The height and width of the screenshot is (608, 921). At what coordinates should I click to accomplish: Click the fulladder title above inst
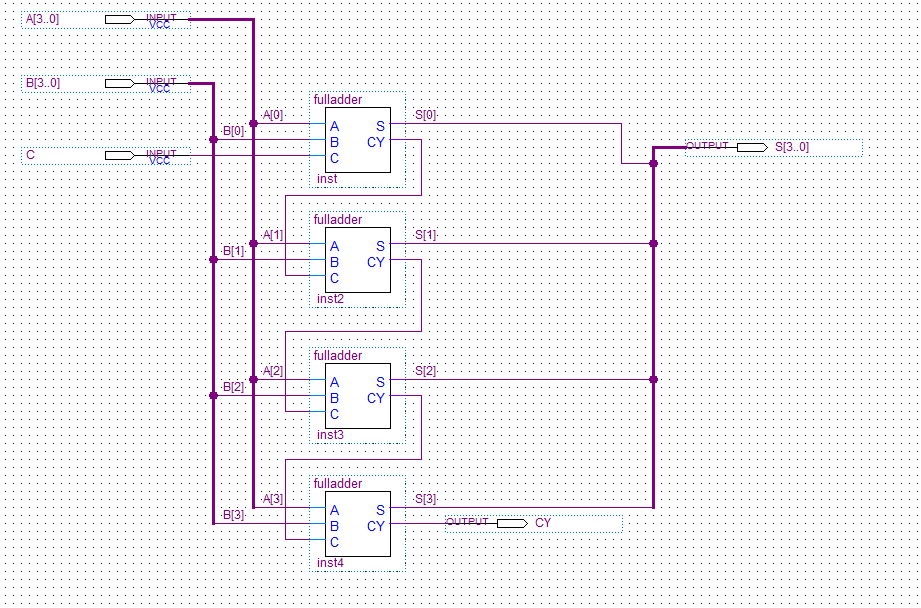pyautogui.click(x=338, y=100)
